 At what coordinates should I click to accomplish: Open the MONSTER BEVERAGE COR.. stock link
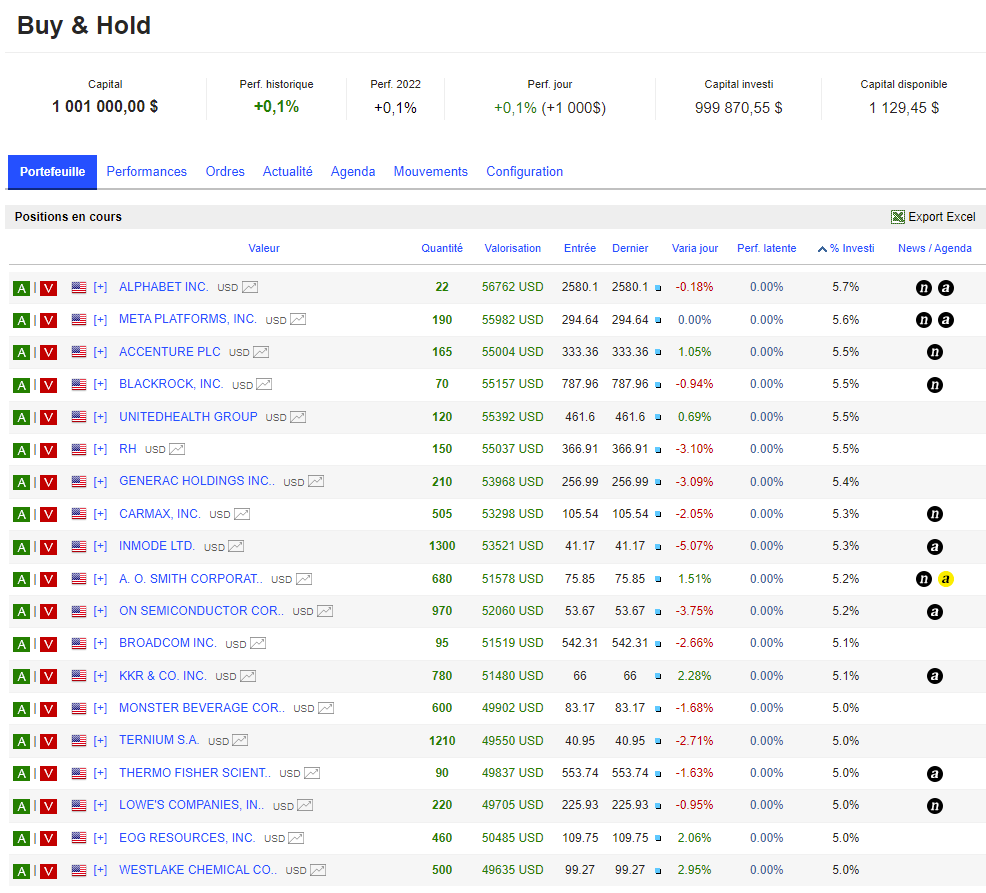pos(202,708)
